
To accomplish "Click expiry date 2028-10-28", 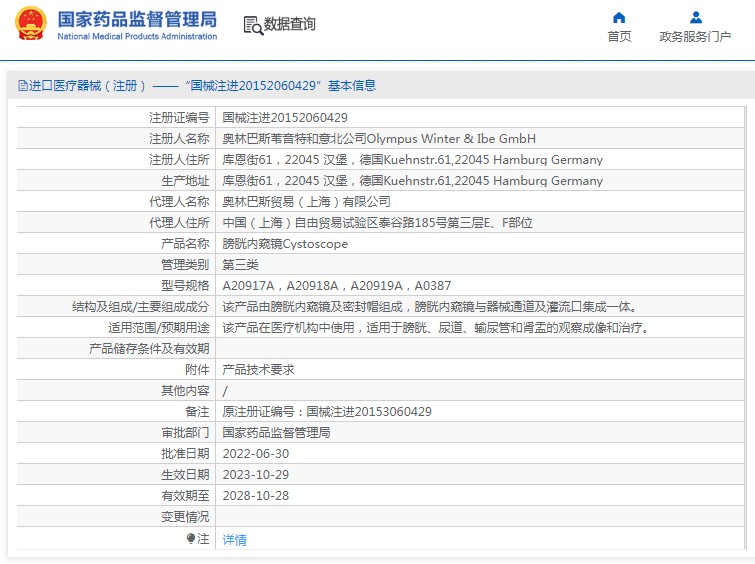I will (256, 496).
